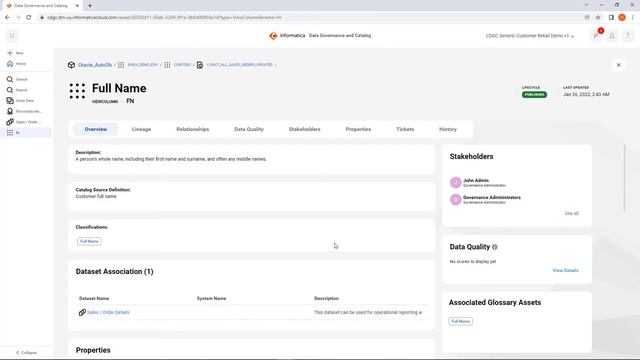Image resolution: width=640 pixels, height=360 pixels.
Task: Open the Tickets tab
Action: (x=405, y=129)
